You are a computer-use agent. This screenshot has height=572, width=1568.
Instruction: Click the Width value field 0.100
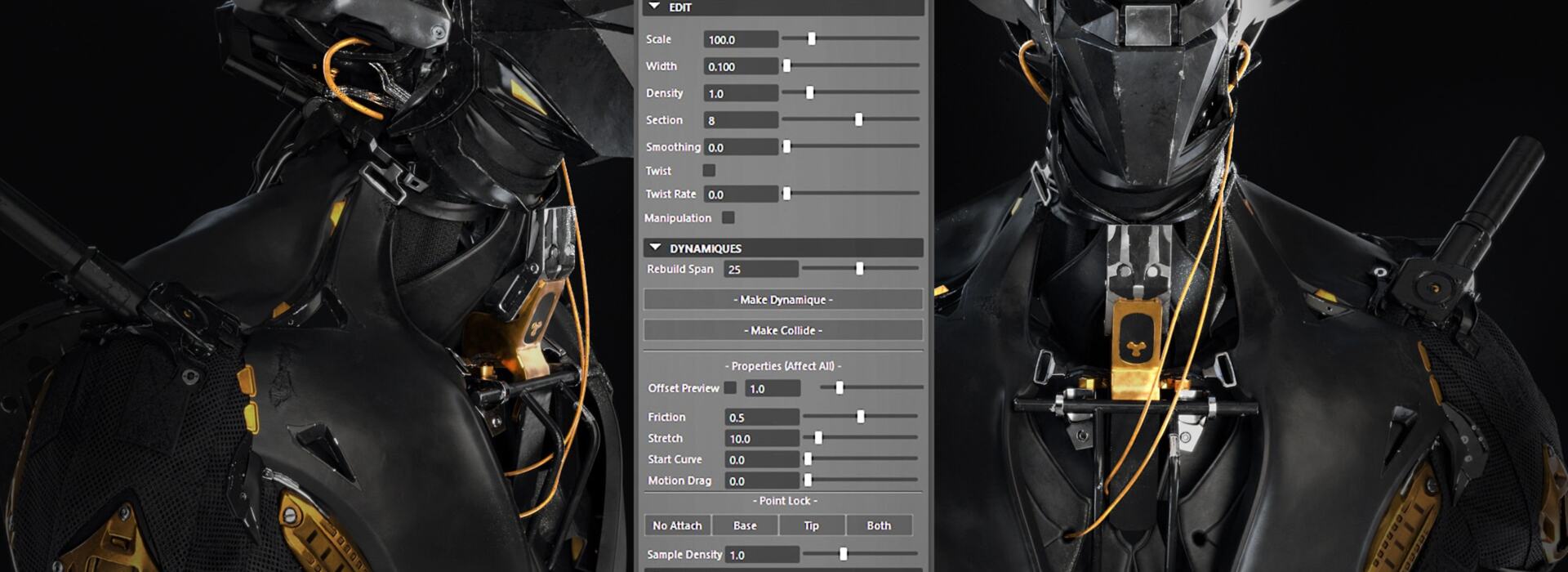click(741, 66)
